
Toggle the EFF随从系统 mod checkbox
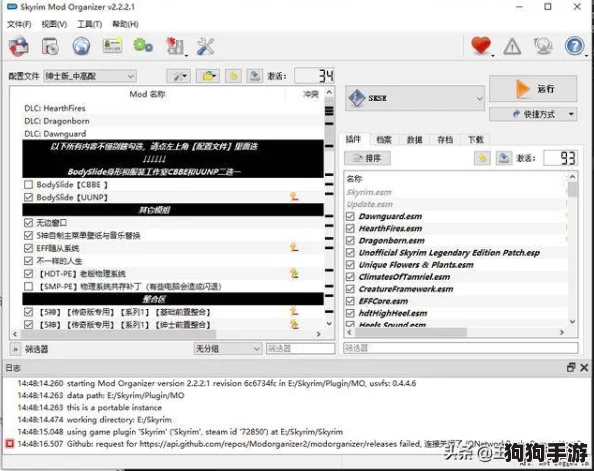coord(28,248)
